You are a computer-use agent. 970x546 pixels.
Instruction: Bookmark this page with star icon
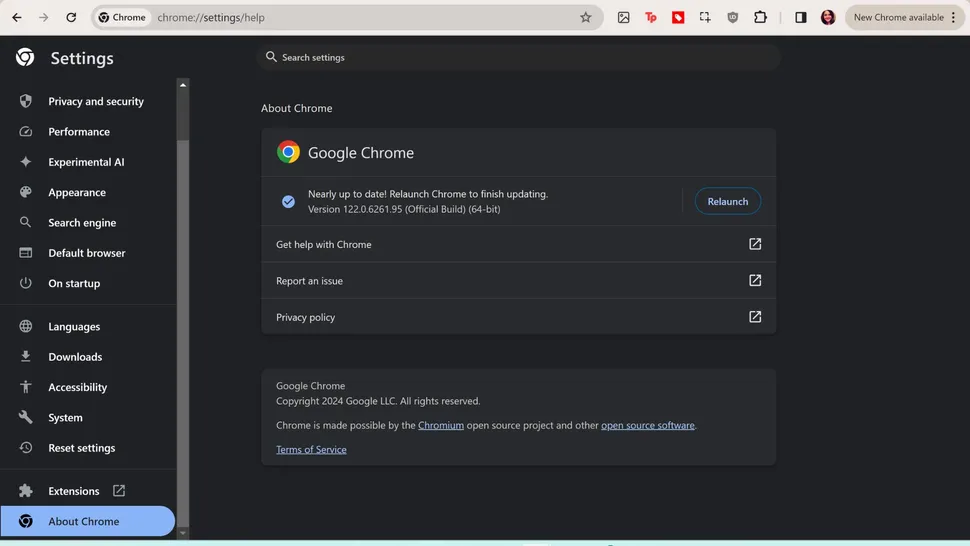(586, 17)
